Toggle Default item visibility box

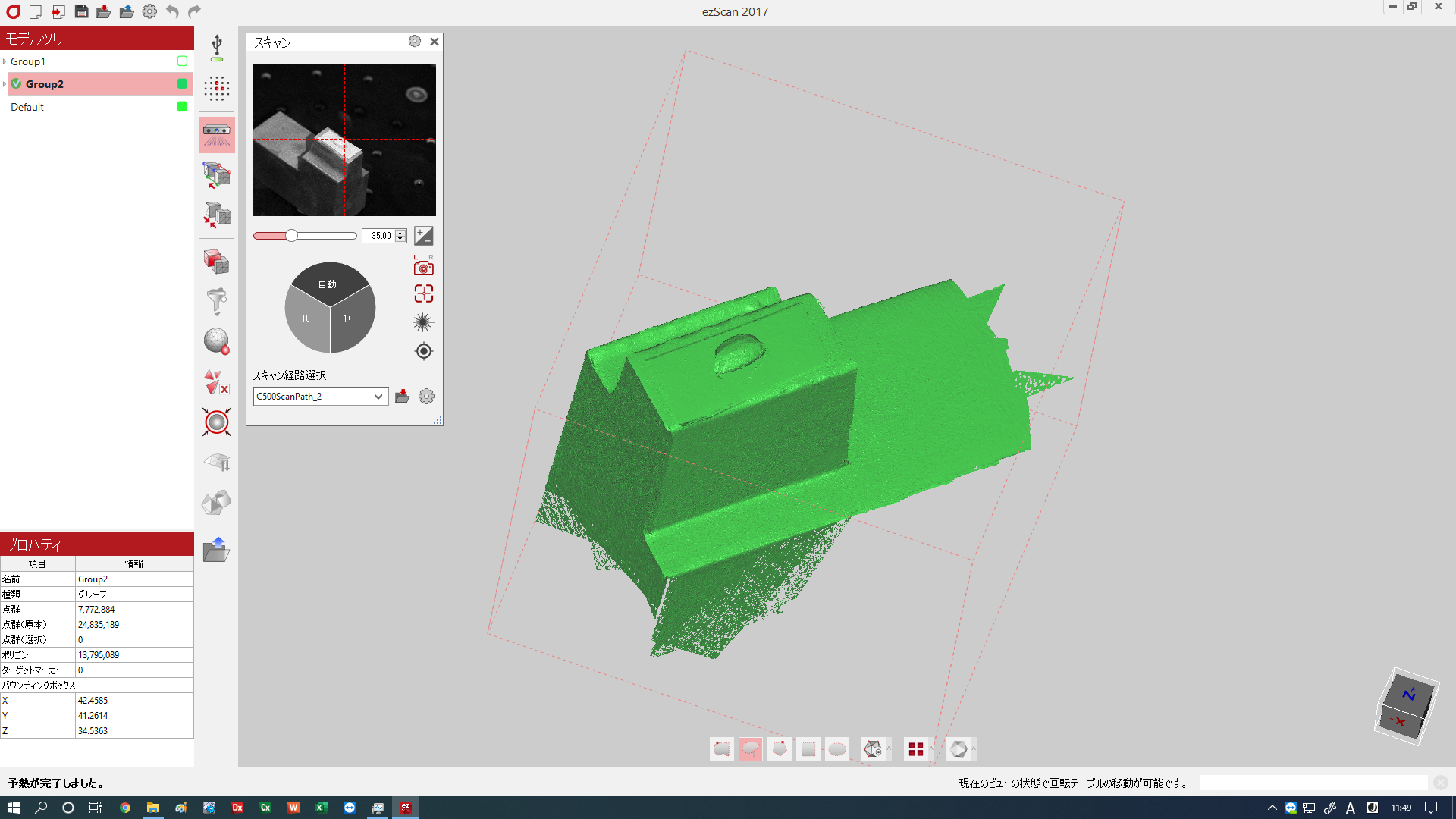[x=182, y=107]
